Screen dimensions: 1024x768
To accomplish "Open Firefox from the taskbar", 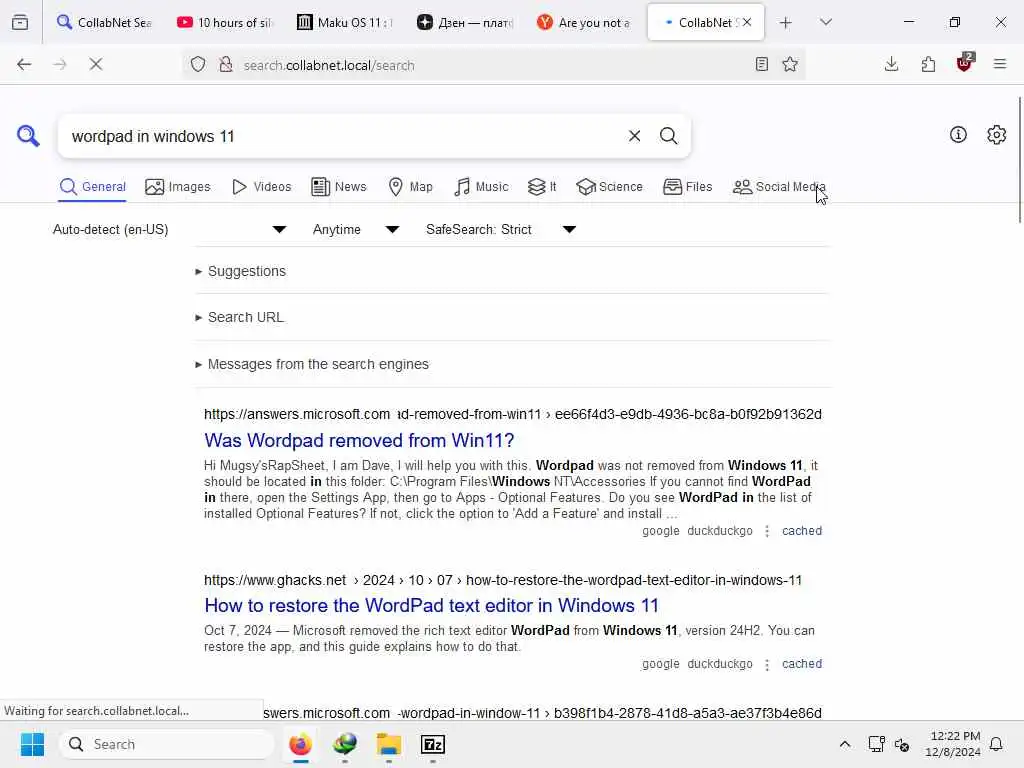I will tap(300, 744).
